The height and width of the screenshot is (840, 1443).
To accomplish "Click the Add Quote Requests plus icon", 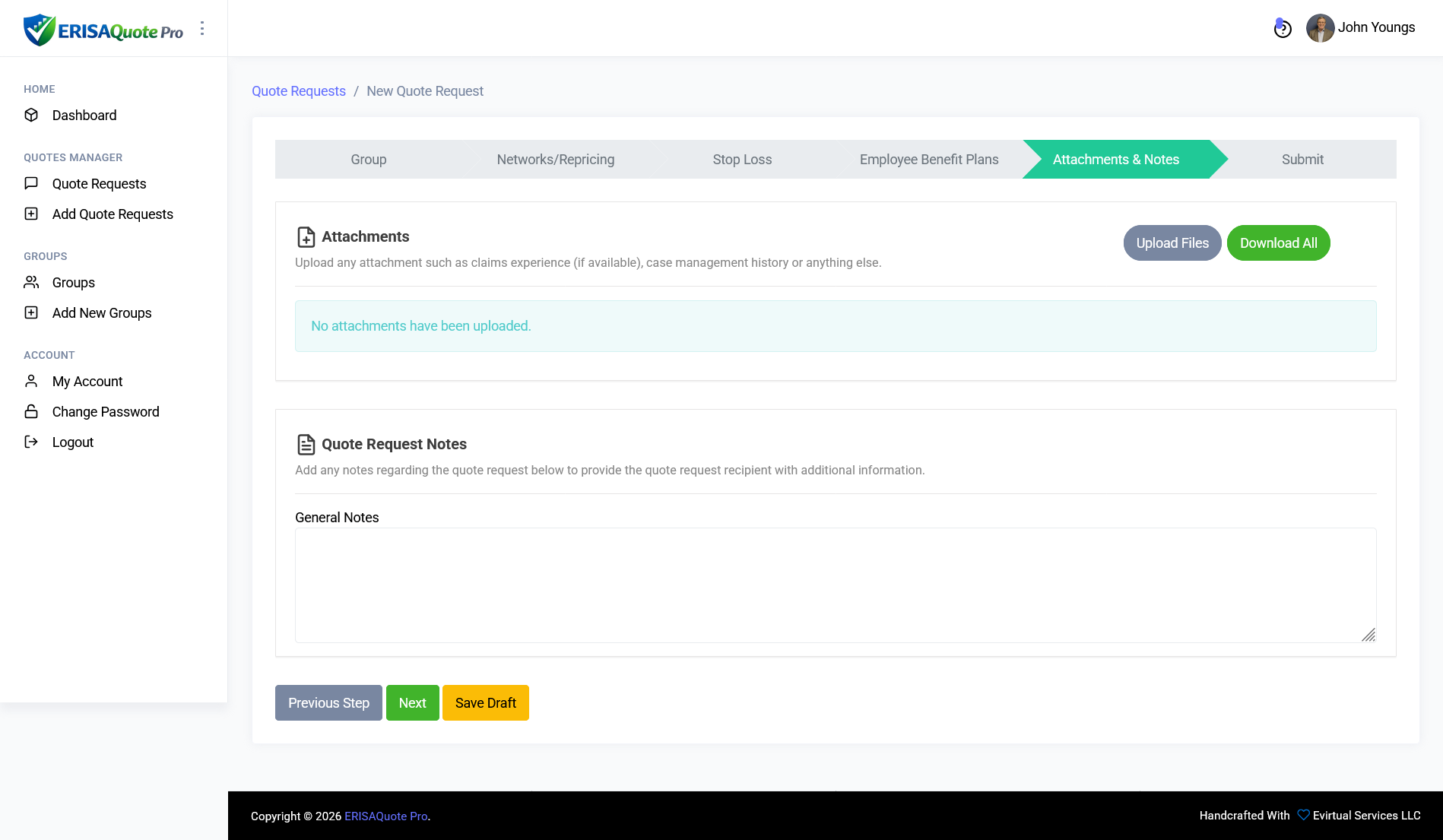I will pos(31,214).
